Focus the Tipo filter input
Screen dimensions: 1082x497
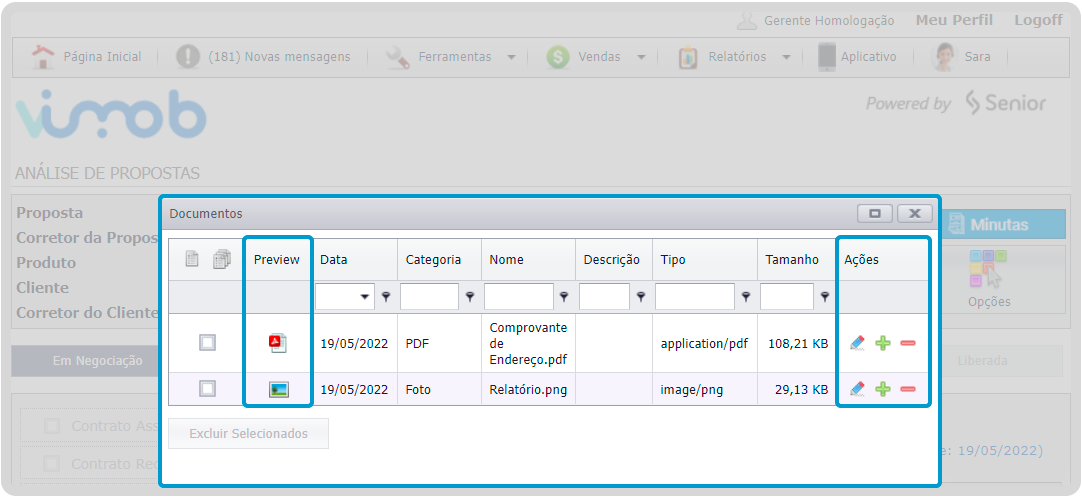coord(695,297)
